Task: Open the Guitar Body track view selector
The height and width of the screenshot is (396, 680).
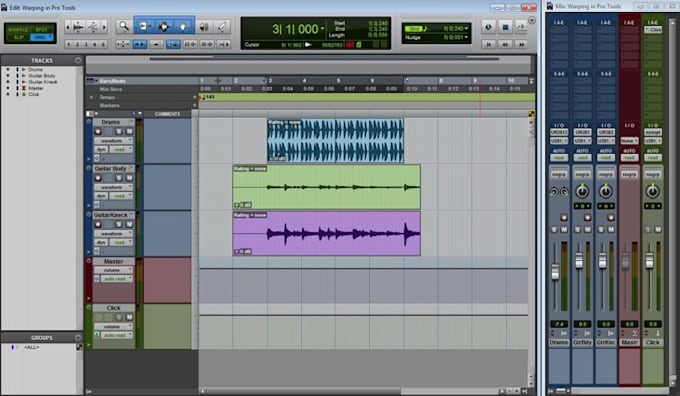Action: (114, 187)
